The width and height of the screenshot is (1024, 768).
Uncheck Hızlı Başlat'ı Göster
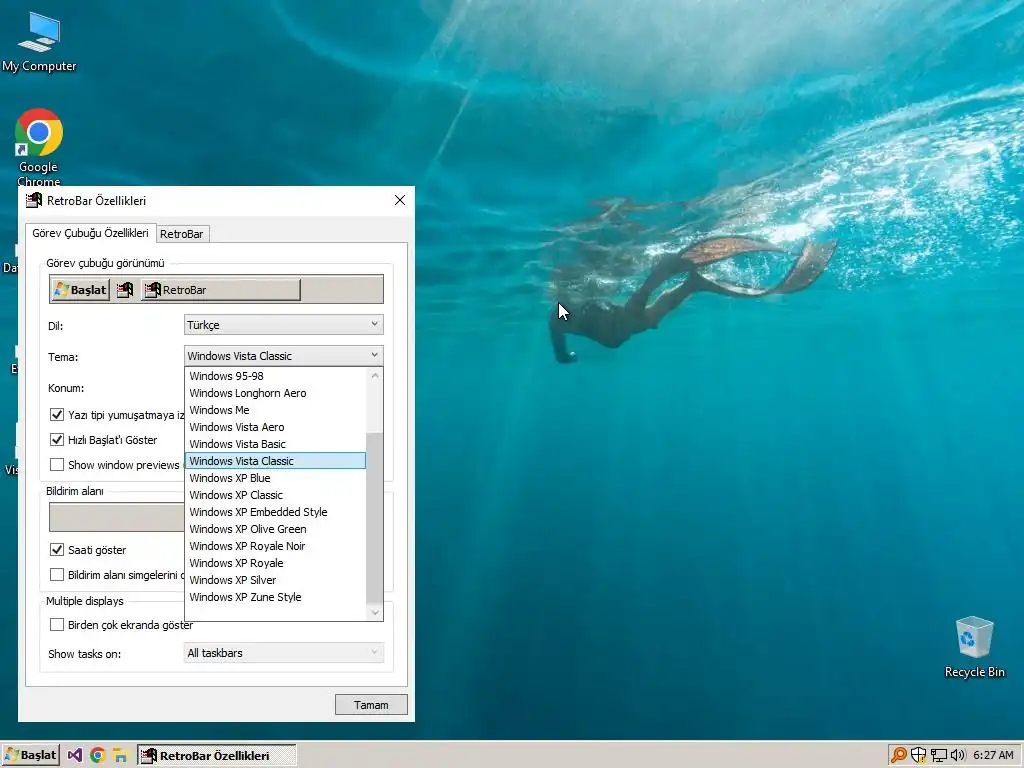(57, 440)
